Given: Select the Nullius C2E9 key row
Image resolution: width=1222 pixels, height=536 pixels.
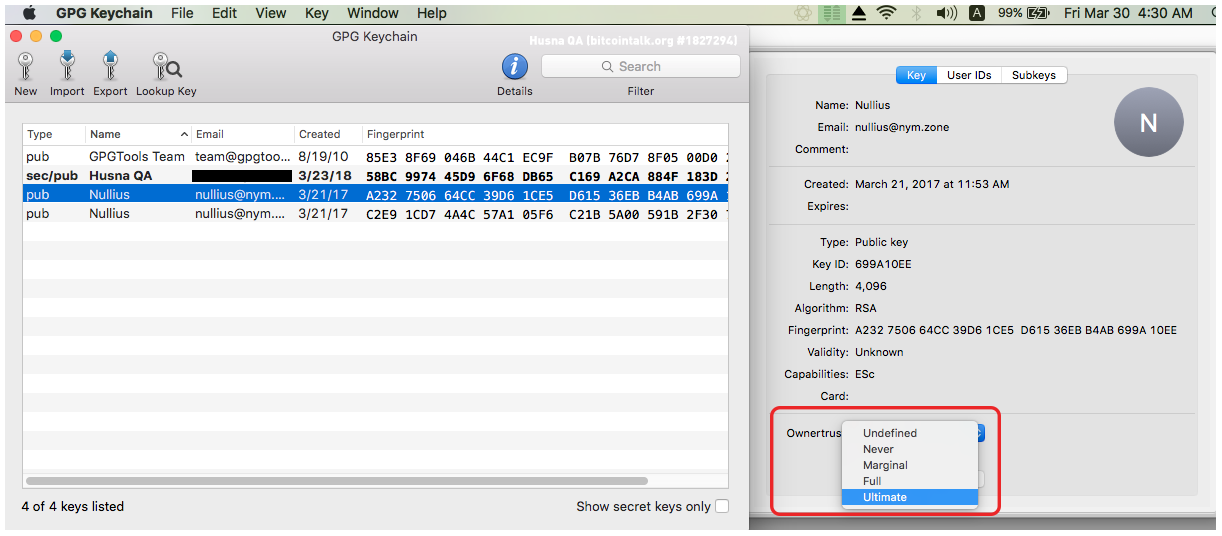Looking at the screenshot, I should point(375,214).
